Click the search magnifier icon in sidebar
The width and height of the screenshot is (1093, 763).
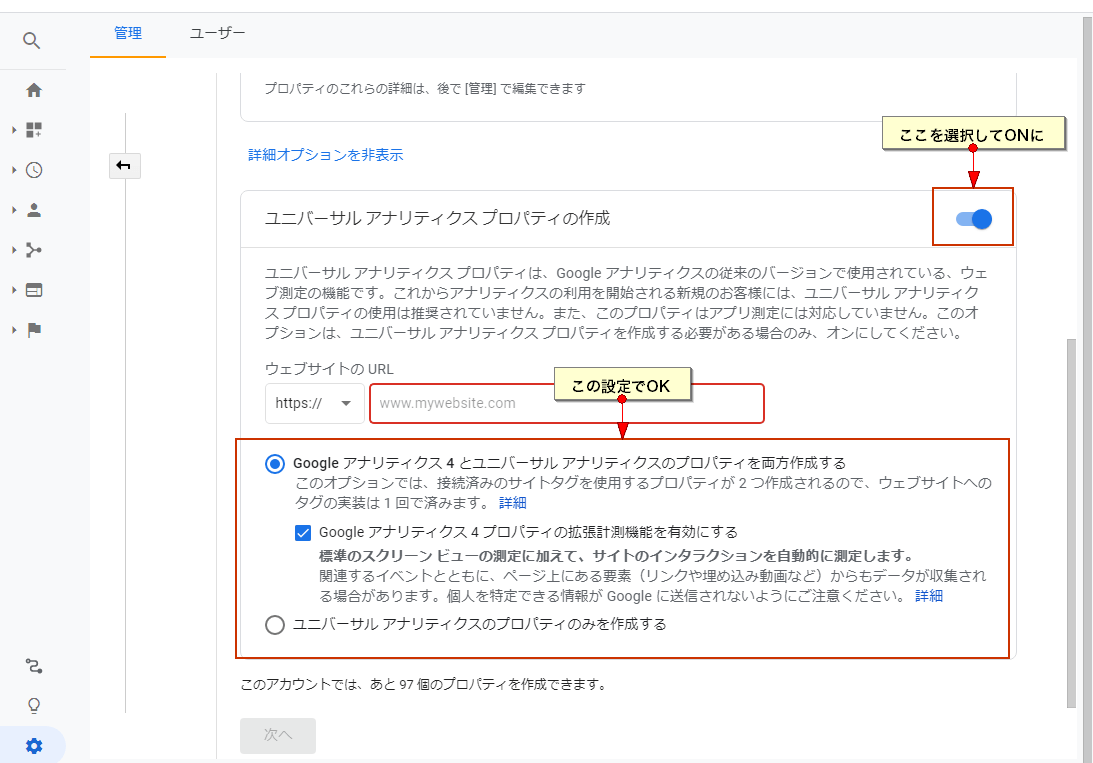pyautogui.click(x=32, y=41)
